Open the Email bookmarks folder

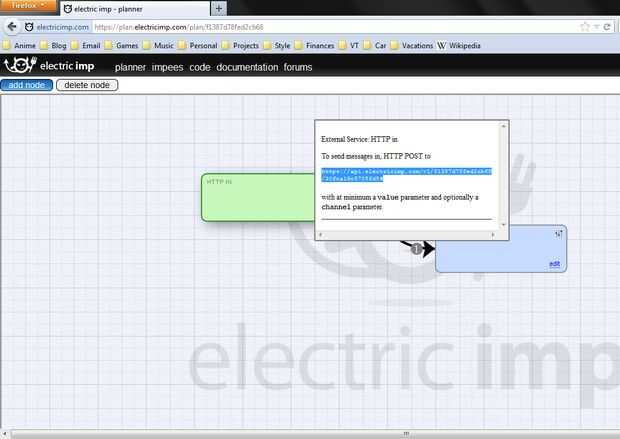[x=86, y=45]
